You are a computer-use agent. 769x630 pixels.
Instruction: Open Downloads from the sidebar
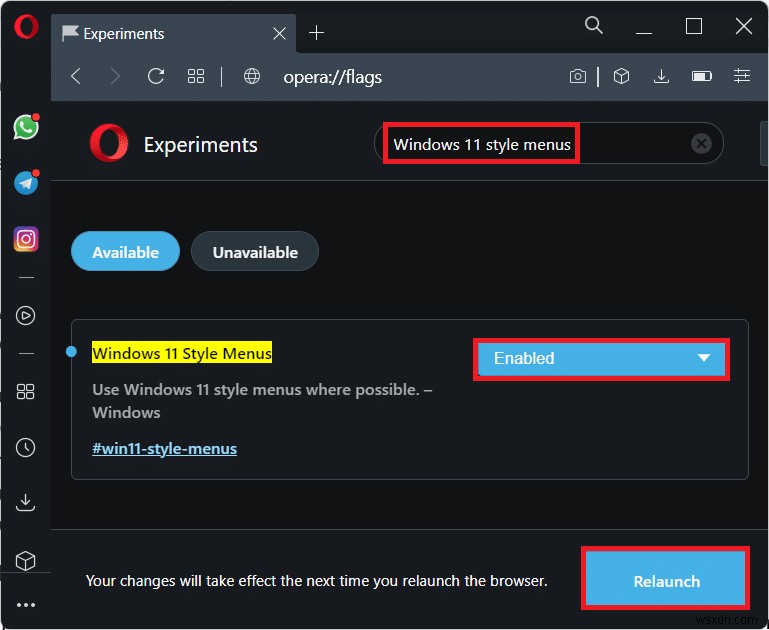pos(26,503)
